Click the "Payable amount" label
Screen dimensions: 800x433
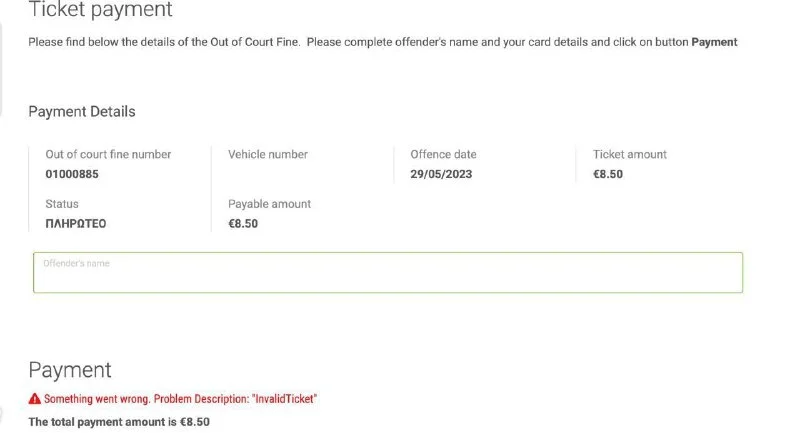(x=269, y=204)
